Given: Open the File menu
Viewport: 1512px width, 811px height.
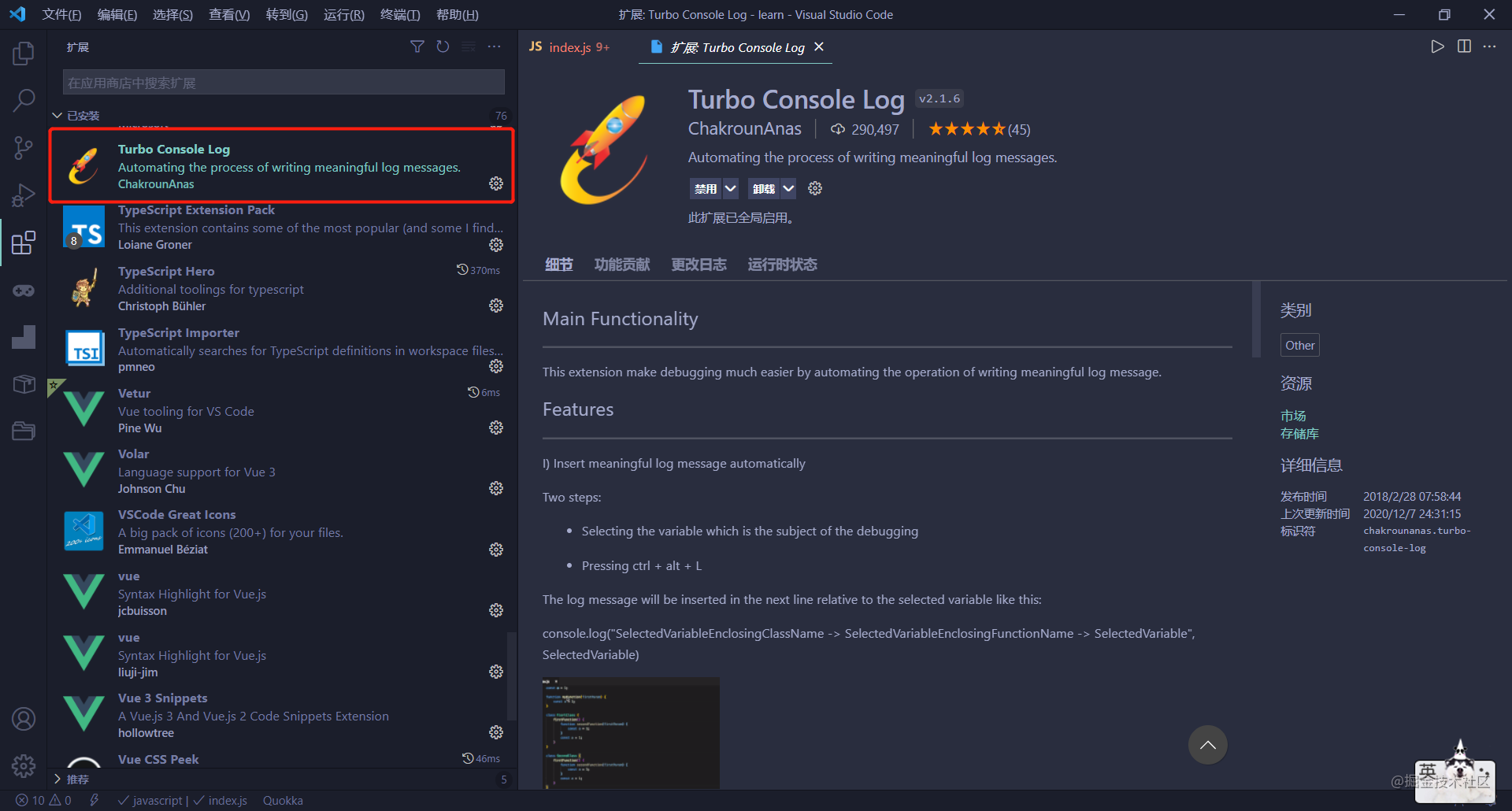Looking at the screenshot, I should coord(61,14).
